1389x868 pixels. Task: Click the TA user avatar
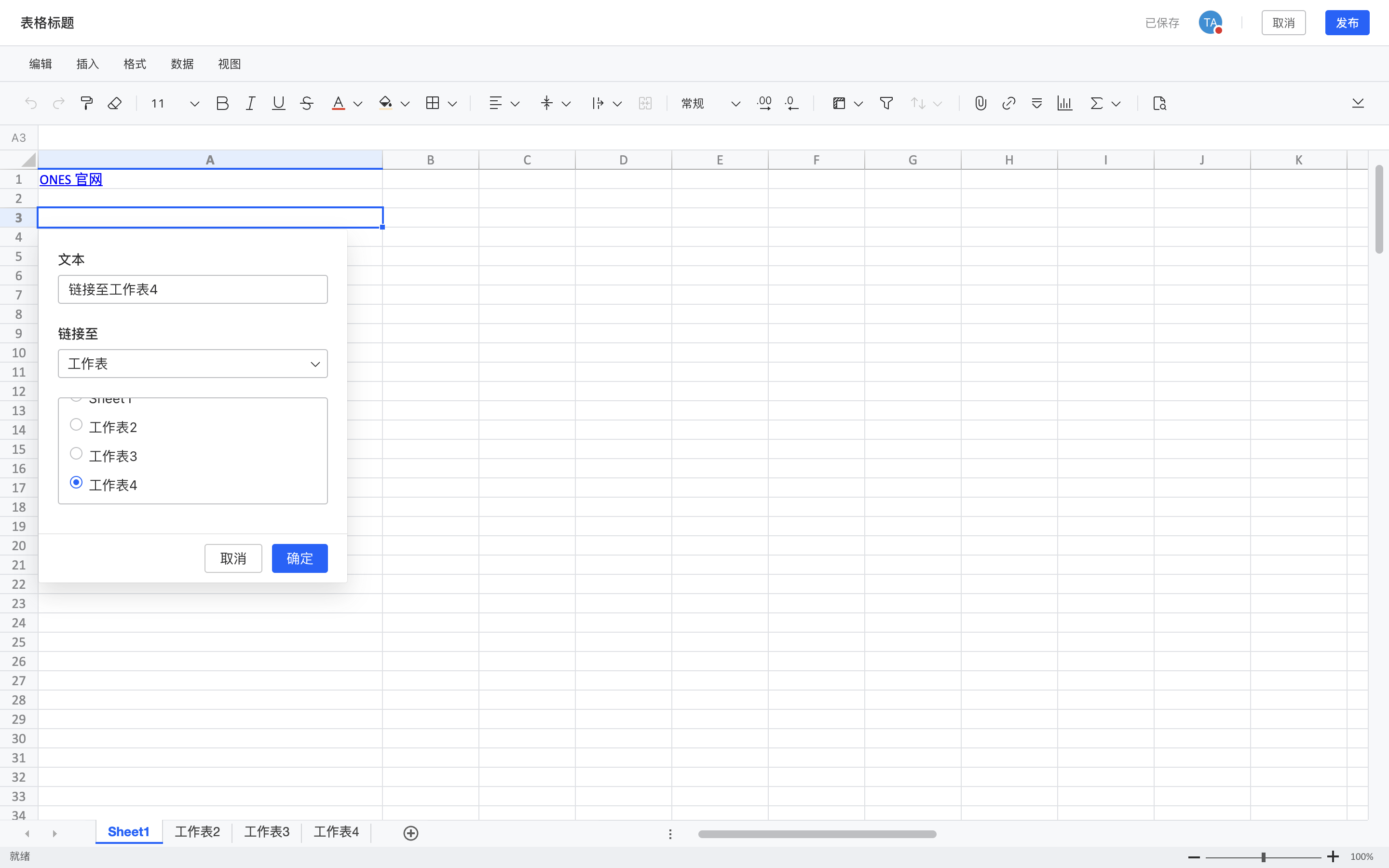(x=1210, y=23)
